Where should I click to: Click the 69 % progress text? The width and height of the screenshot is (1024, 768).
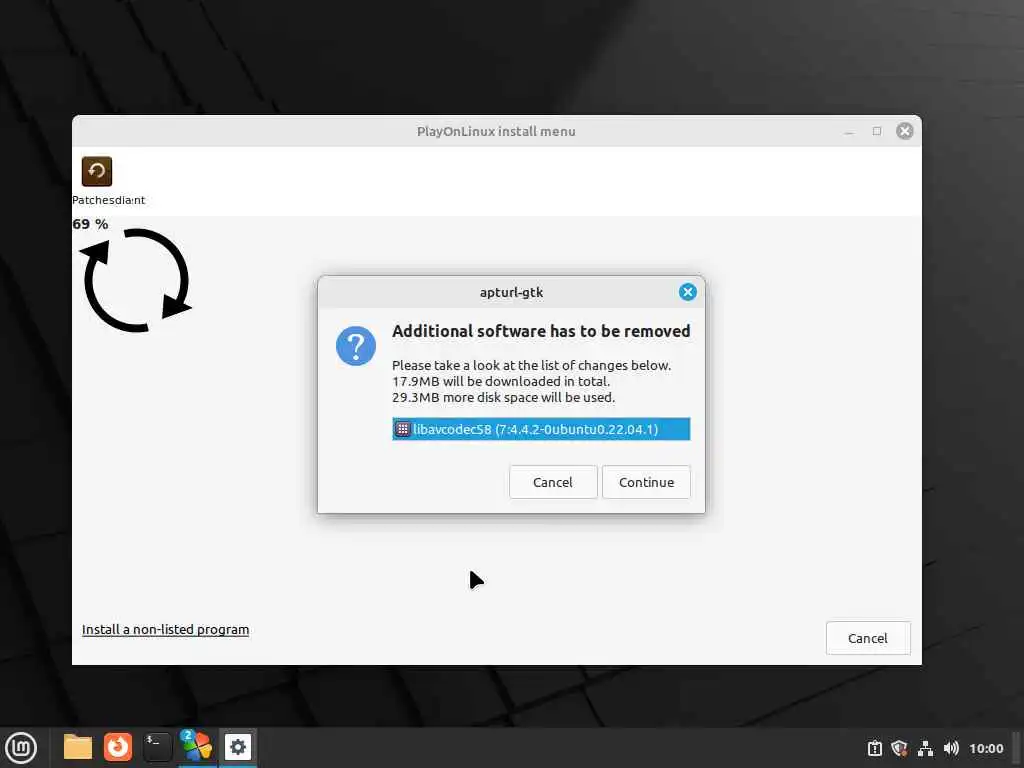(90, 224)
